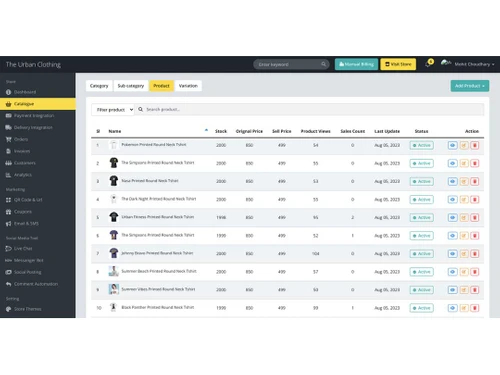The width and height of the screenshot is (500, 375).
Task: Open the Filter product dropdown
Action: point(113,109)
